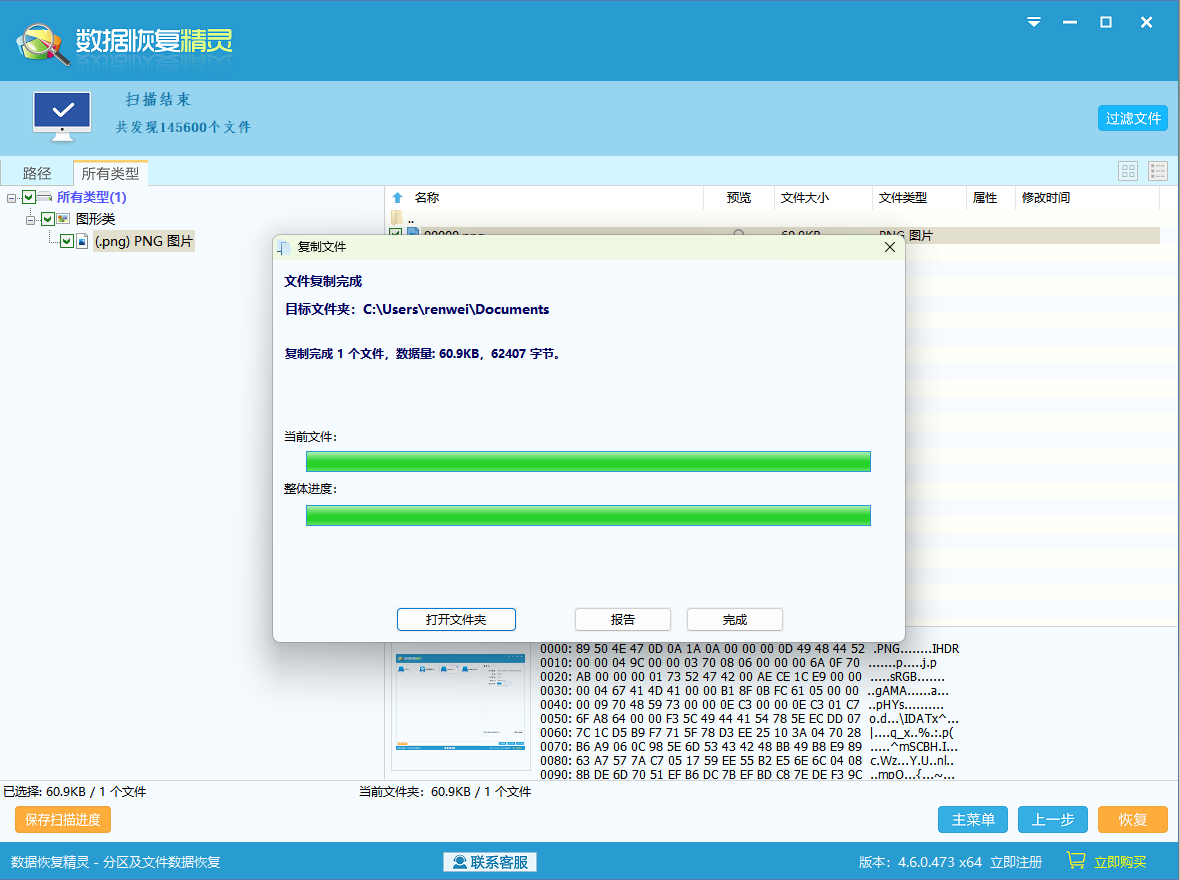
Task: Click the 打开文件夹 button
Action: tap(456, 619)
